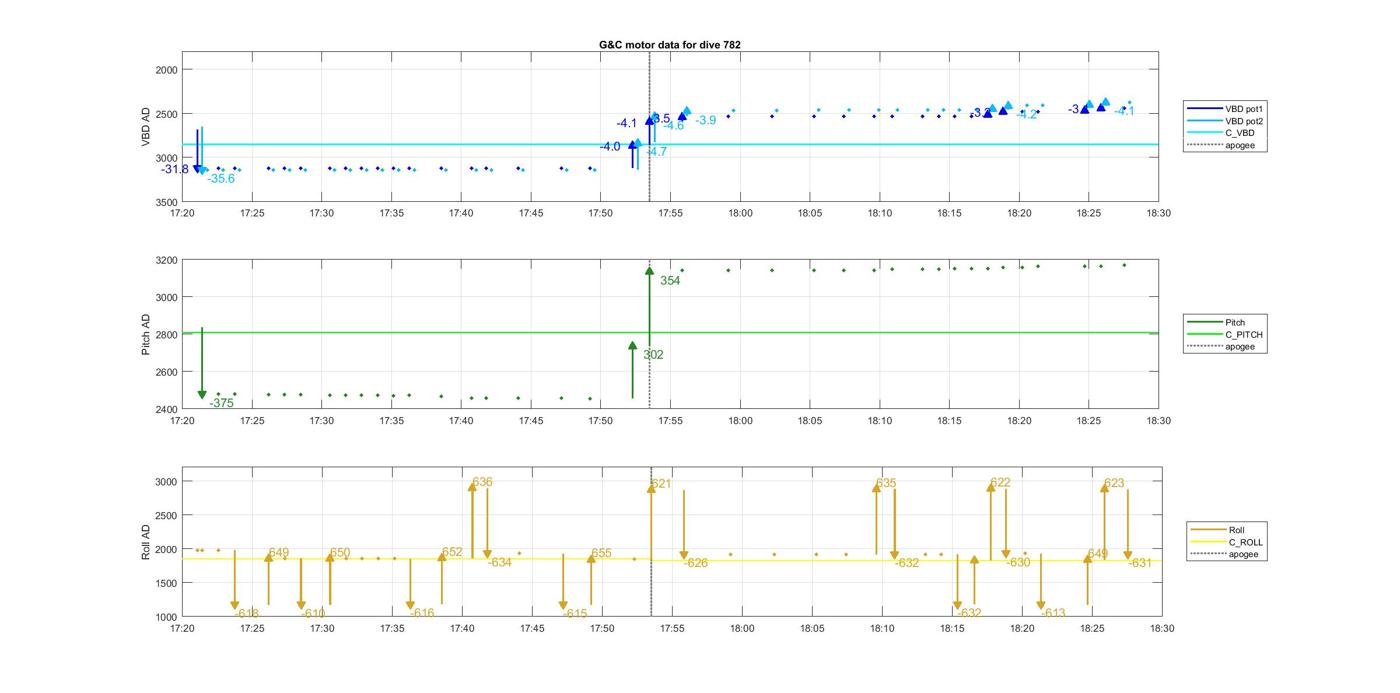
Task: Click the '652' roll move label
Action: point(452,553)
